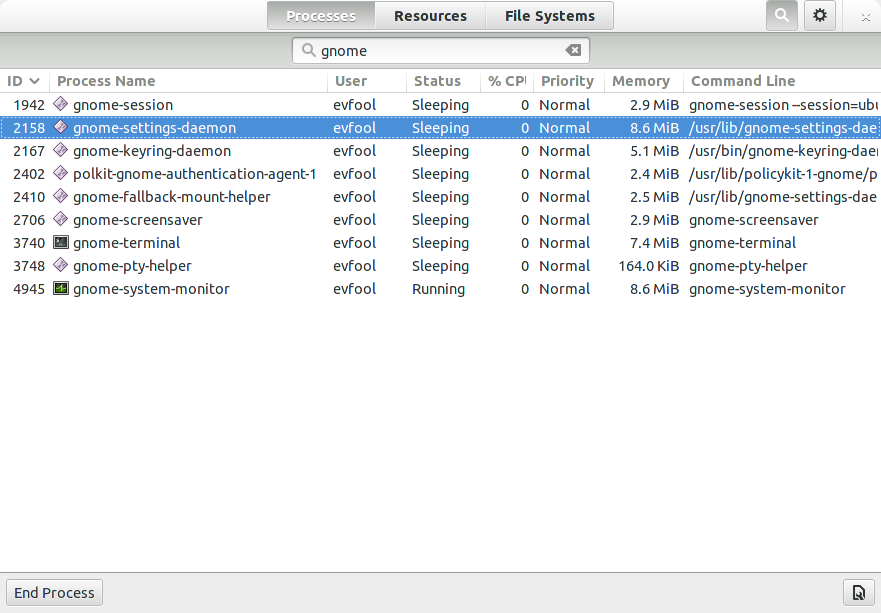
Task: Click the 5.1 MiB memory value
Action: (x=654, y=151)
